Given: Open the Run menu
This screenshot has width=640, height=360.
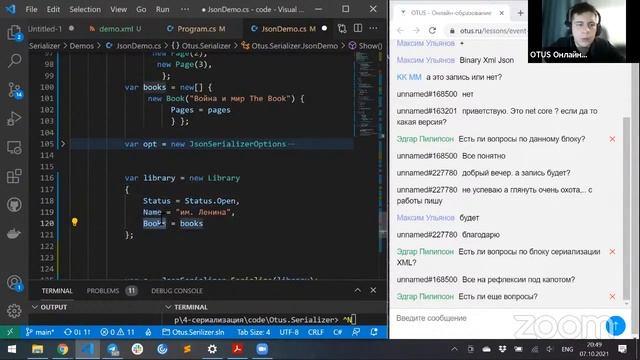Looking at the screenshot, I should (x=162, y=9).
